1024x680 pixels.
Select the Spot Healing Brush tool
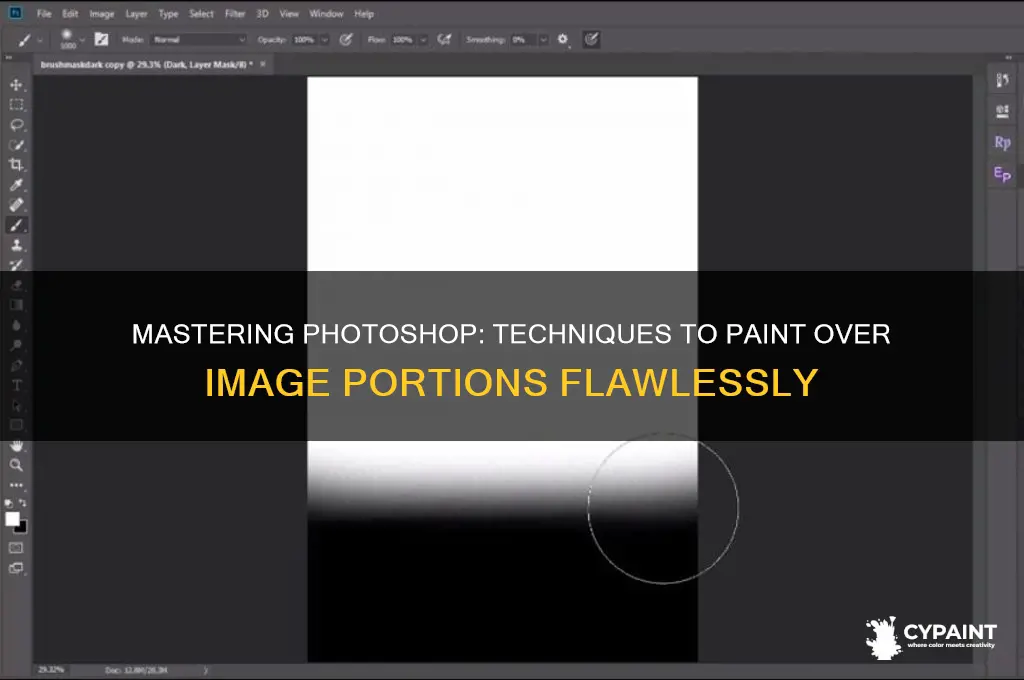point(16,204)
